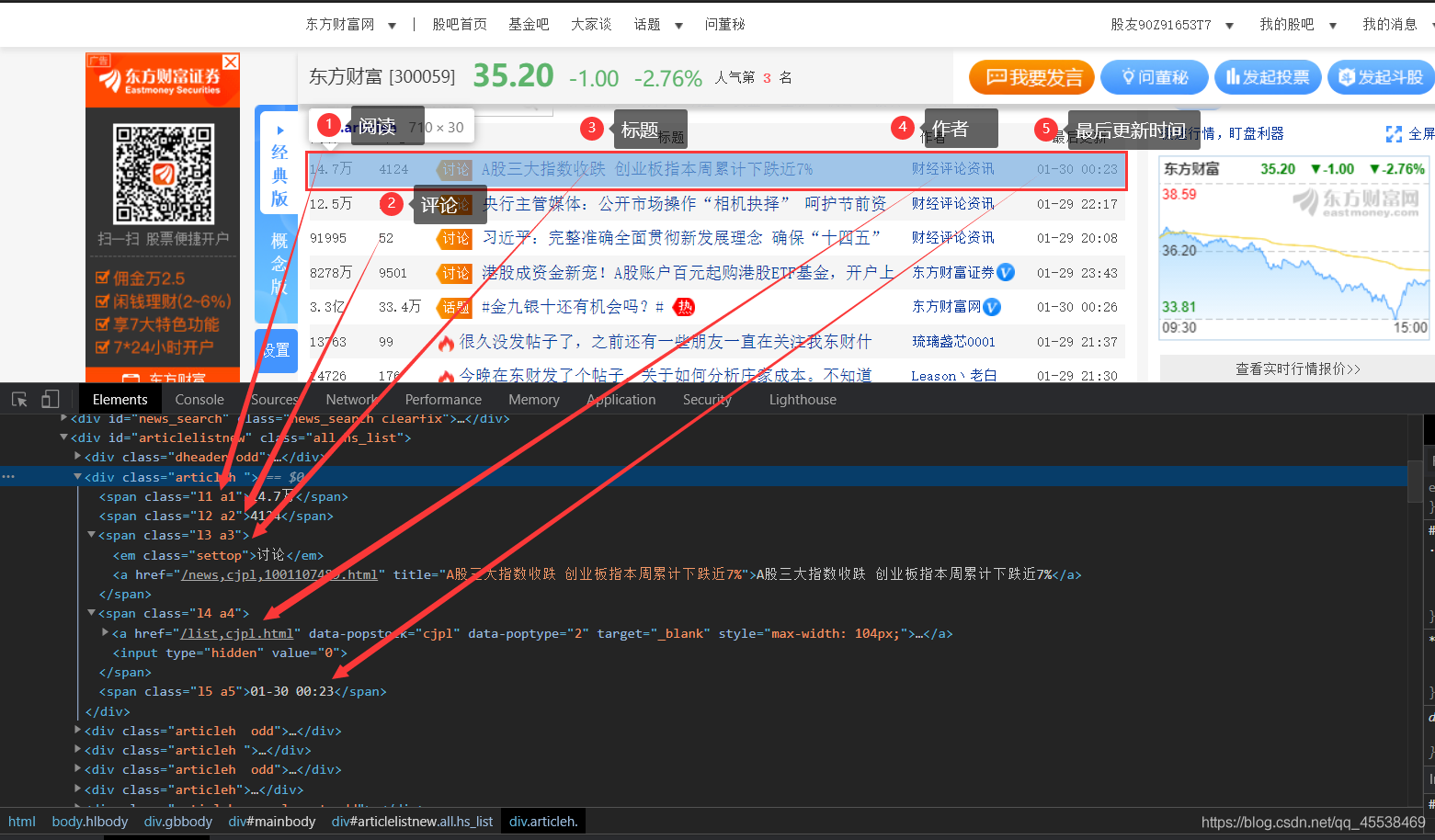Open the topic #金九银十还有机会吗？#
Screen dimensions: 1435x840
point(573,307)
